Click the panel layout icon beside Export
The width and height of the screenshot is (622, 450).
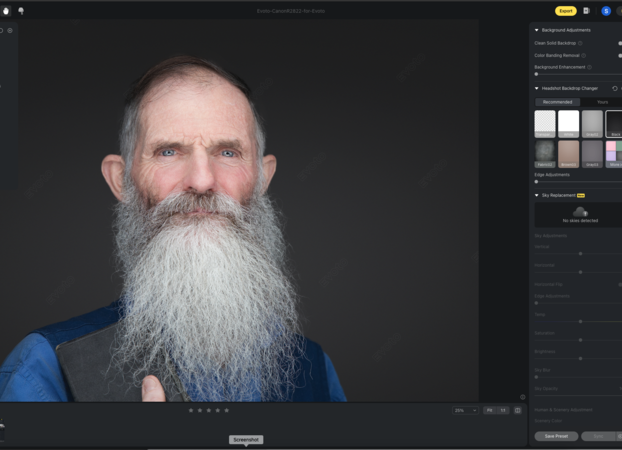(587, 11)
